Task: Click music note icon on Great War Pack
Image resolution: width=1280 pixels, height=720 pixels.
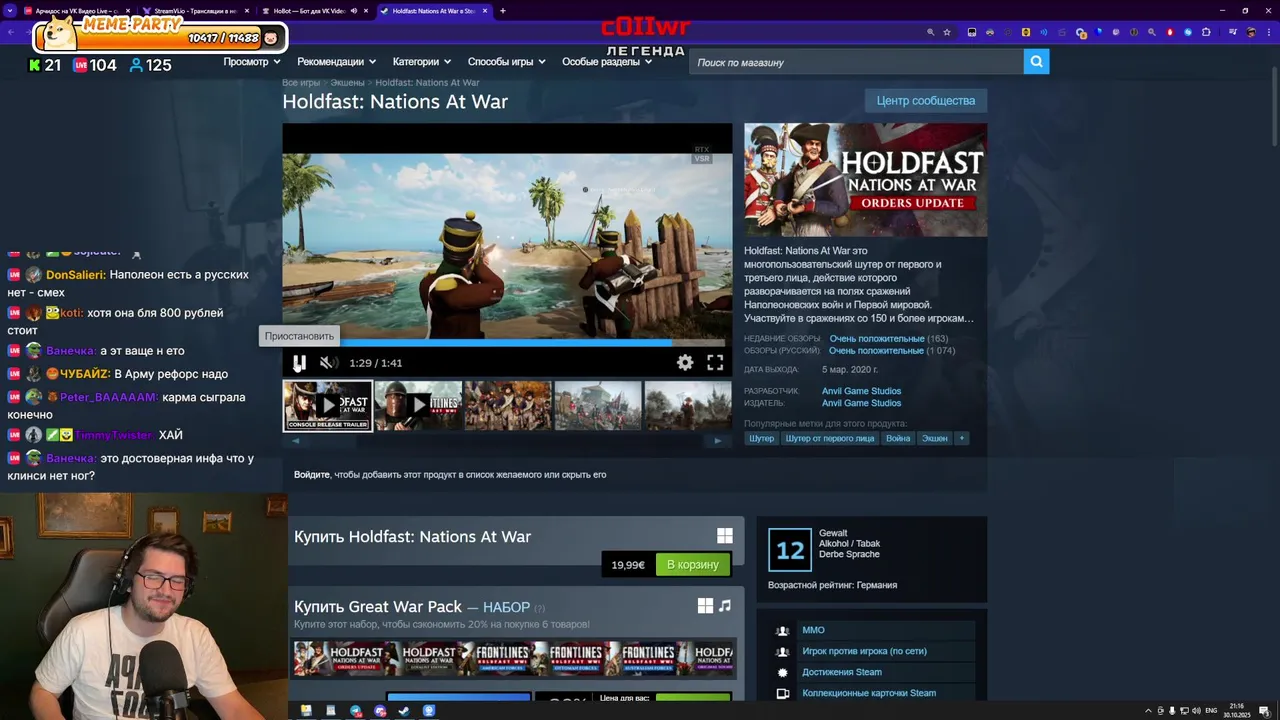Action: click(x=725, y=606)
